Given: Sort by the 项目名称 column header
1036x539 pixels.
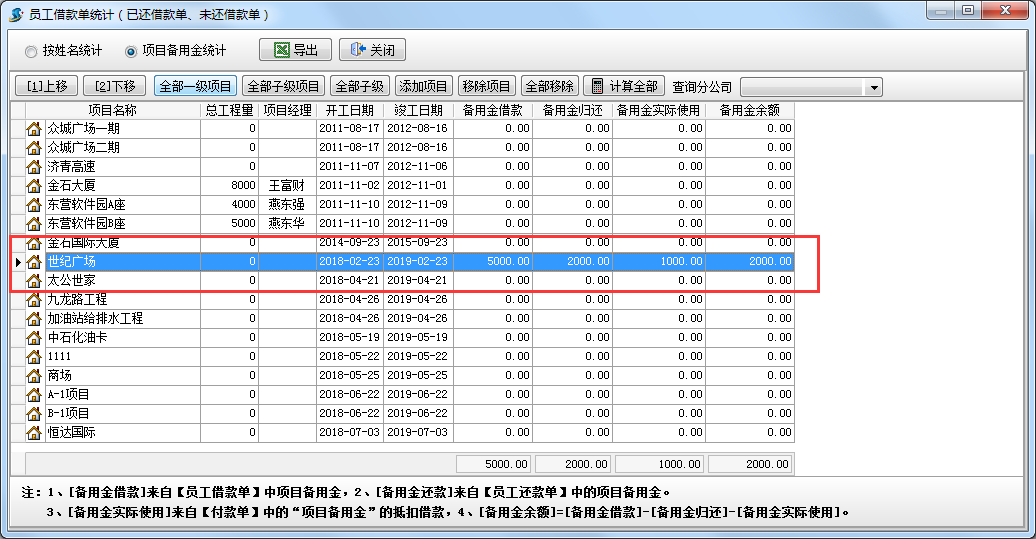Looking at the screenshot, I should click(x=112, y=110).
